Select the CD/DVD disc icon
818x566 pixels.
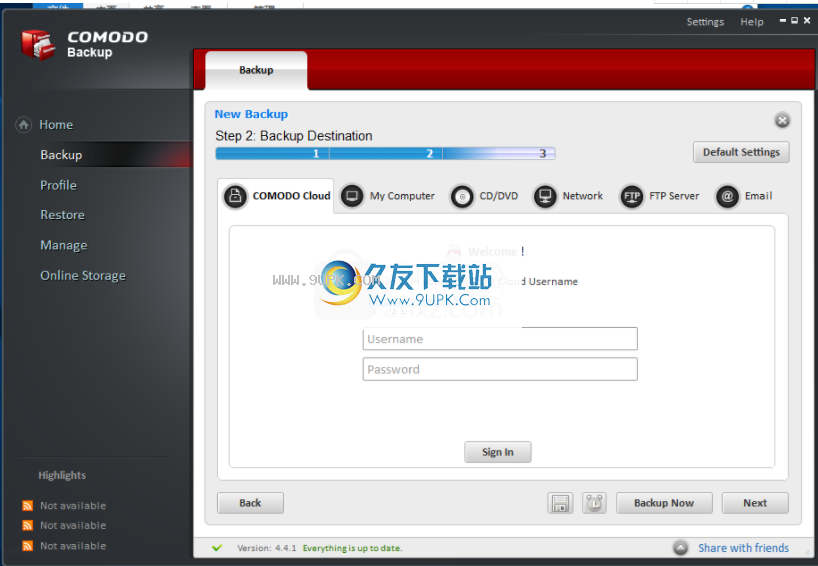tap(462, 197)
